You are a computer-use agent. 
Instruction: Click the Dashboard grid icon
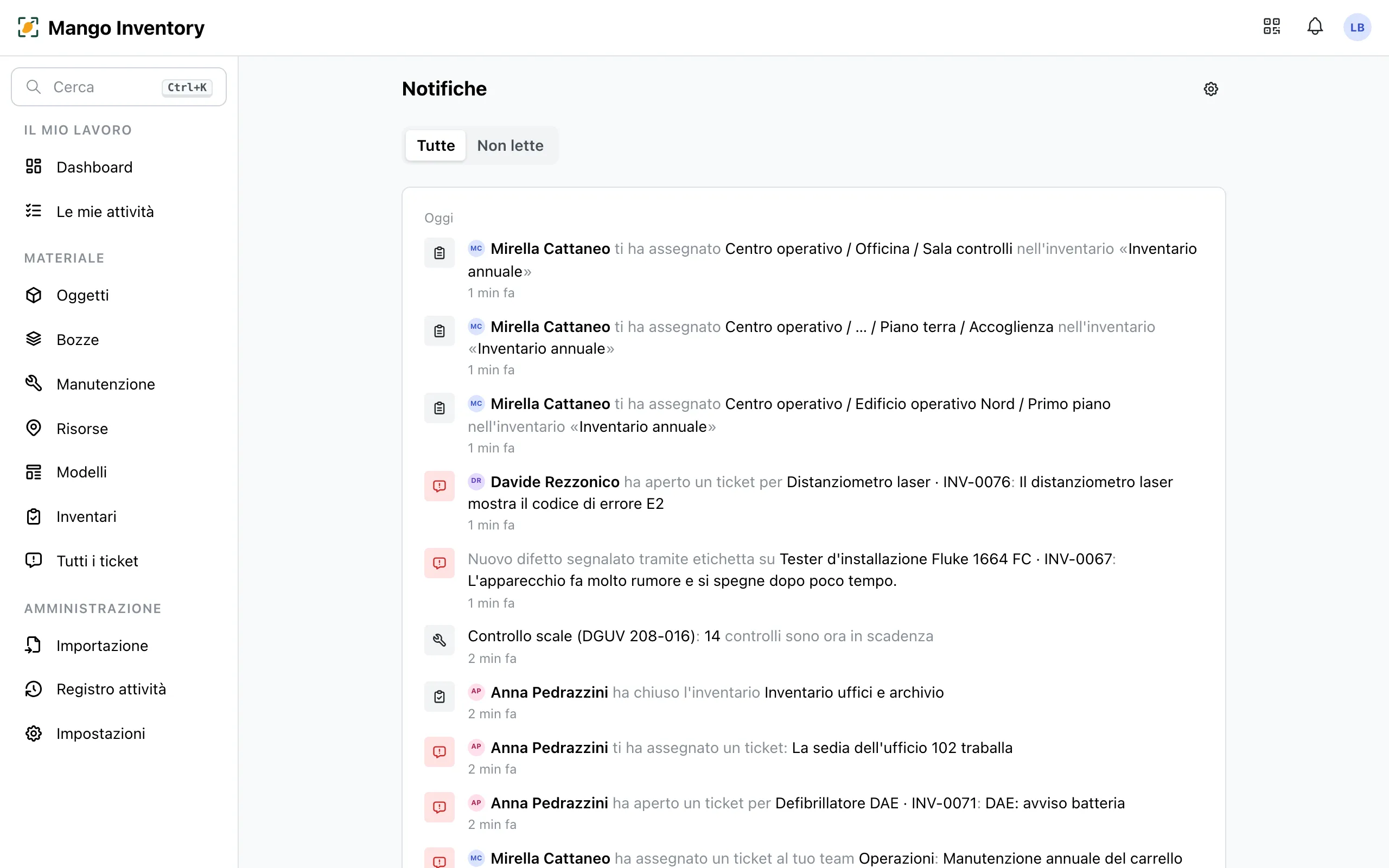point(34,167)
